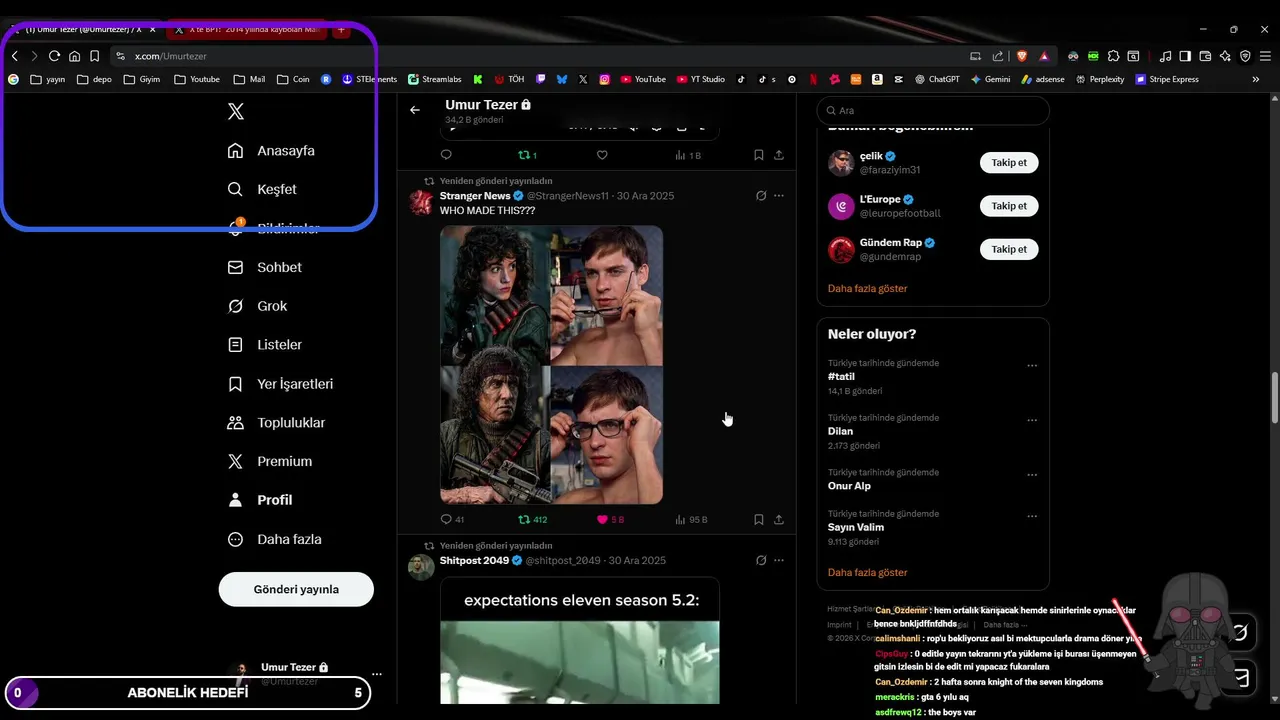Expand the Giyim bookmarks folder
The height and width of the screenshot is (720, 1280).
pyautogui.click(x=141, y=79)
